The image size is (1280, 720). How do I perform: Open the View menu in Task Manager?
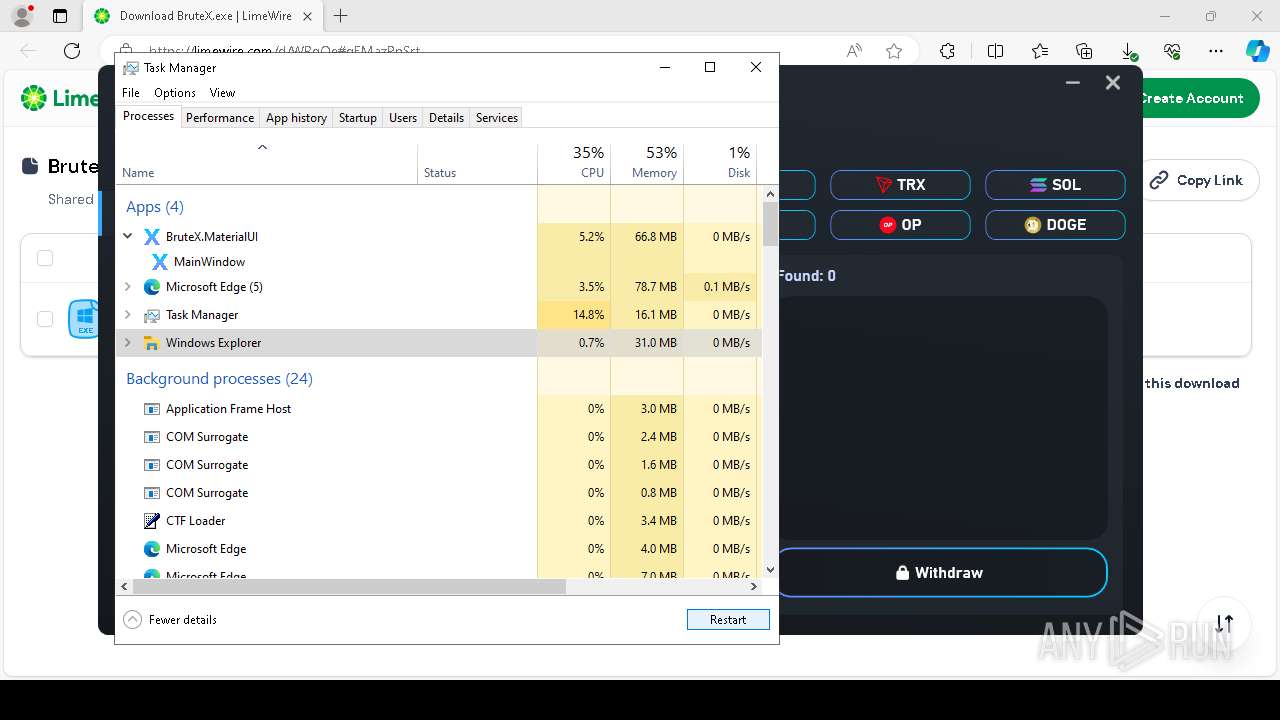[222, 93]
